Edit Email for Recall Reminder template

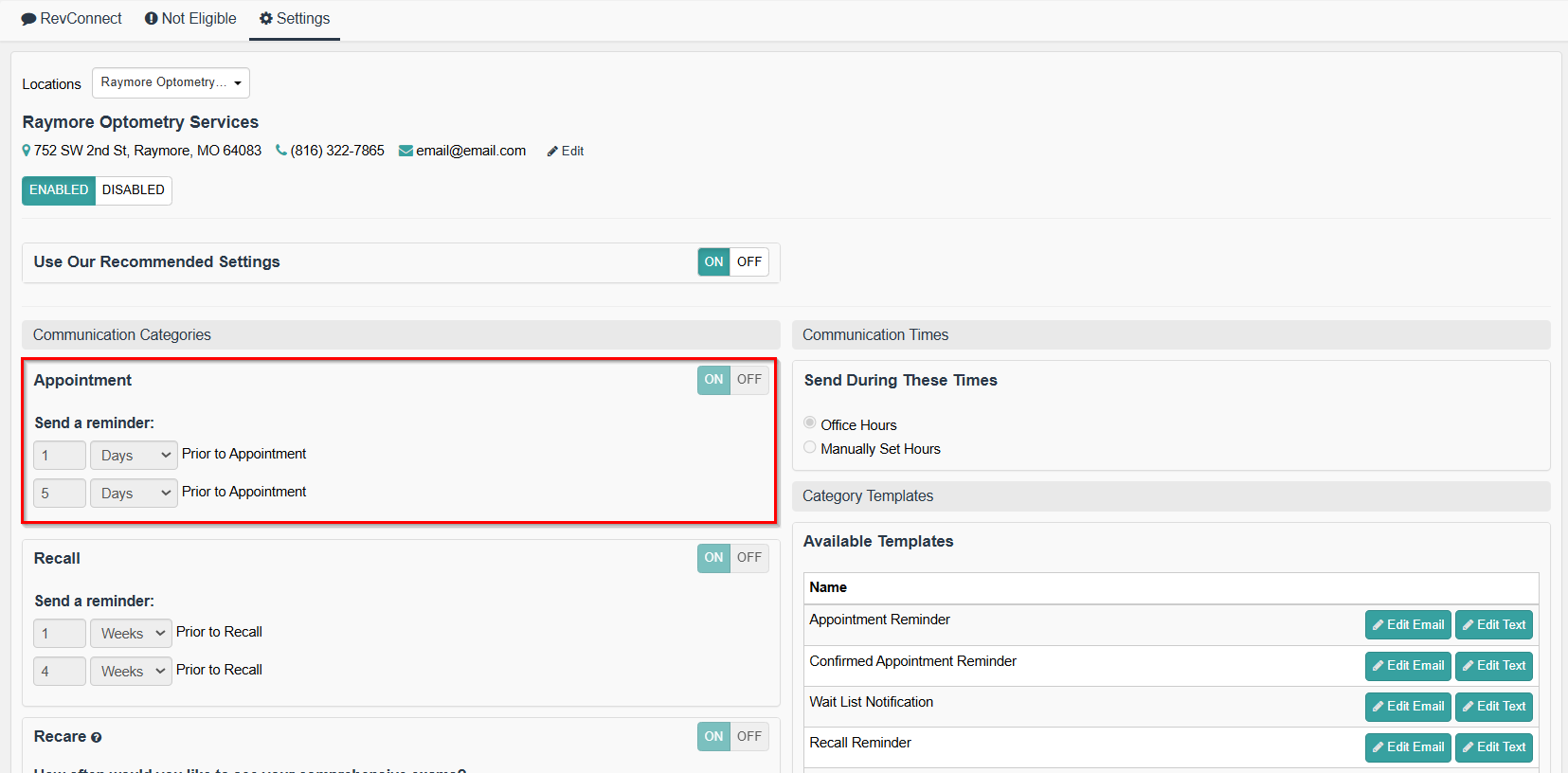(1408, 747)
